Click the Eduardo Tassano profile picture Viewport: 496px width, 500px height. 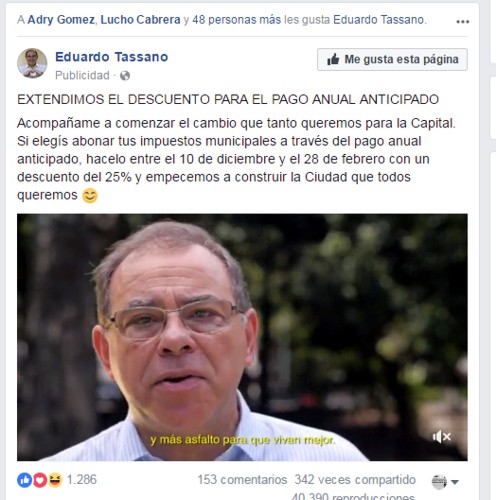(x=32, y=63)
